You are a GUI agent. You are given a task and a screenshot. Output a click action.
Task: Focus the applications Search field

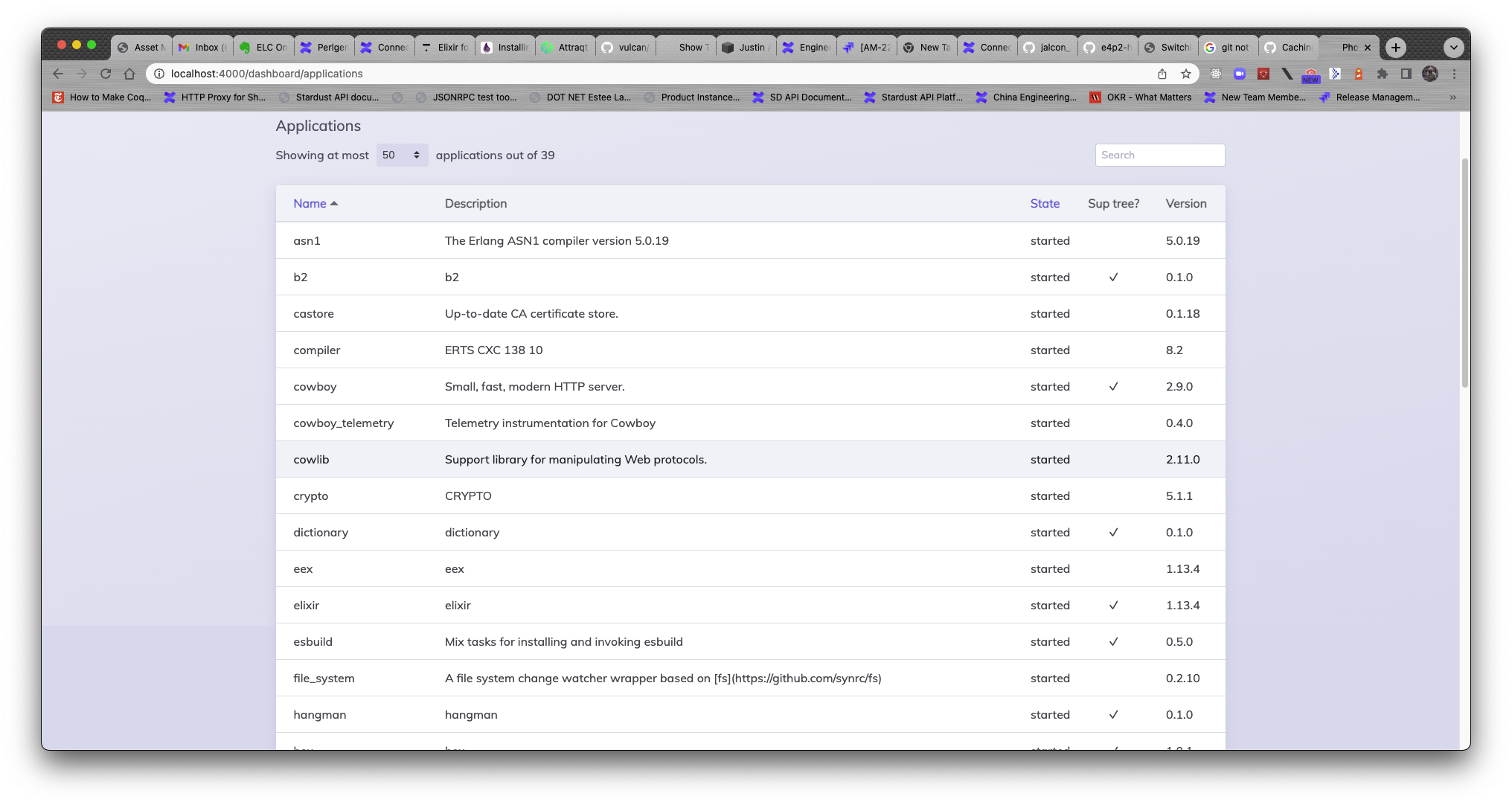[1159, 155]
